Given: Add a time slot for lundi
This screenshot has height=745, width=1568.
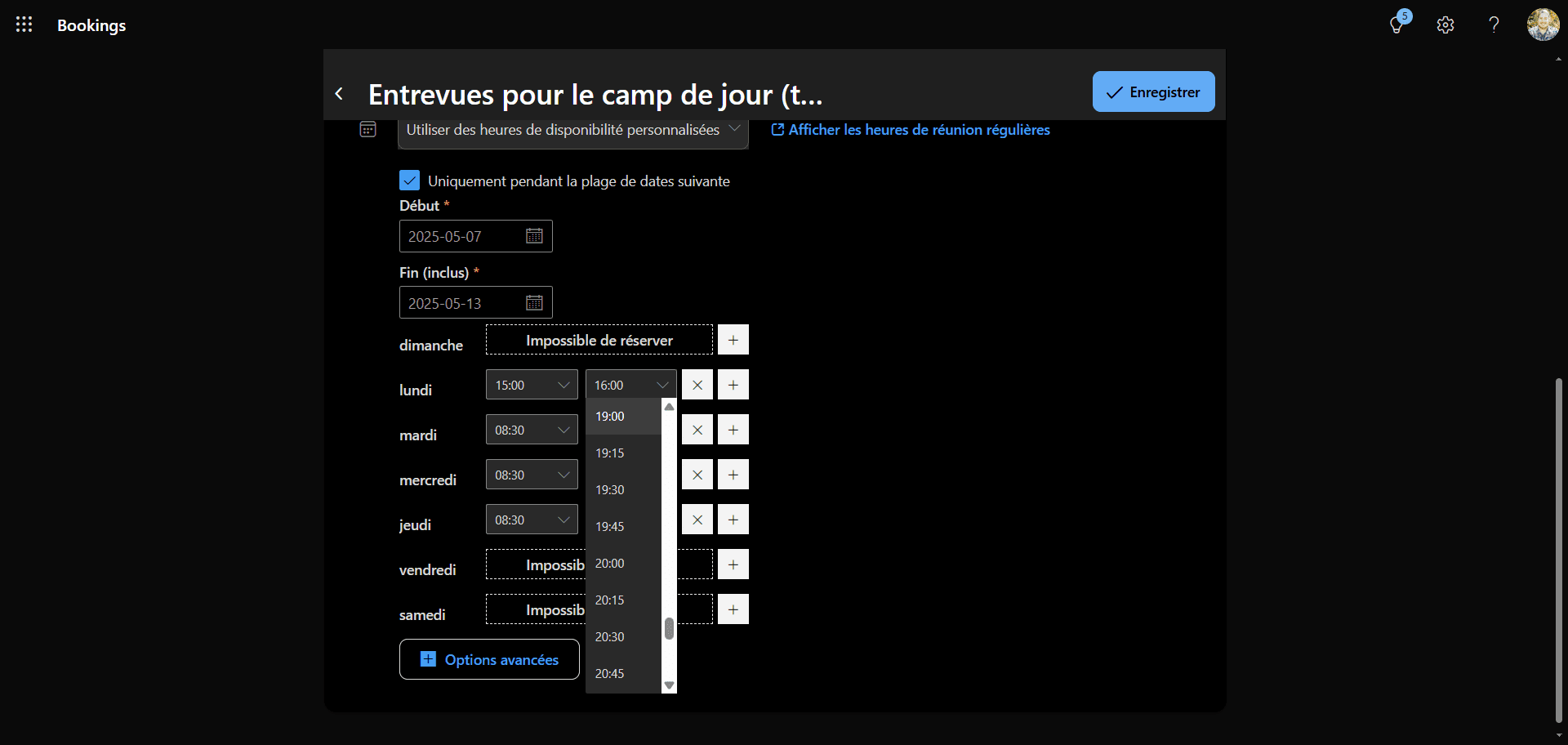Looking at the screenshot, I should click(733, 385).
